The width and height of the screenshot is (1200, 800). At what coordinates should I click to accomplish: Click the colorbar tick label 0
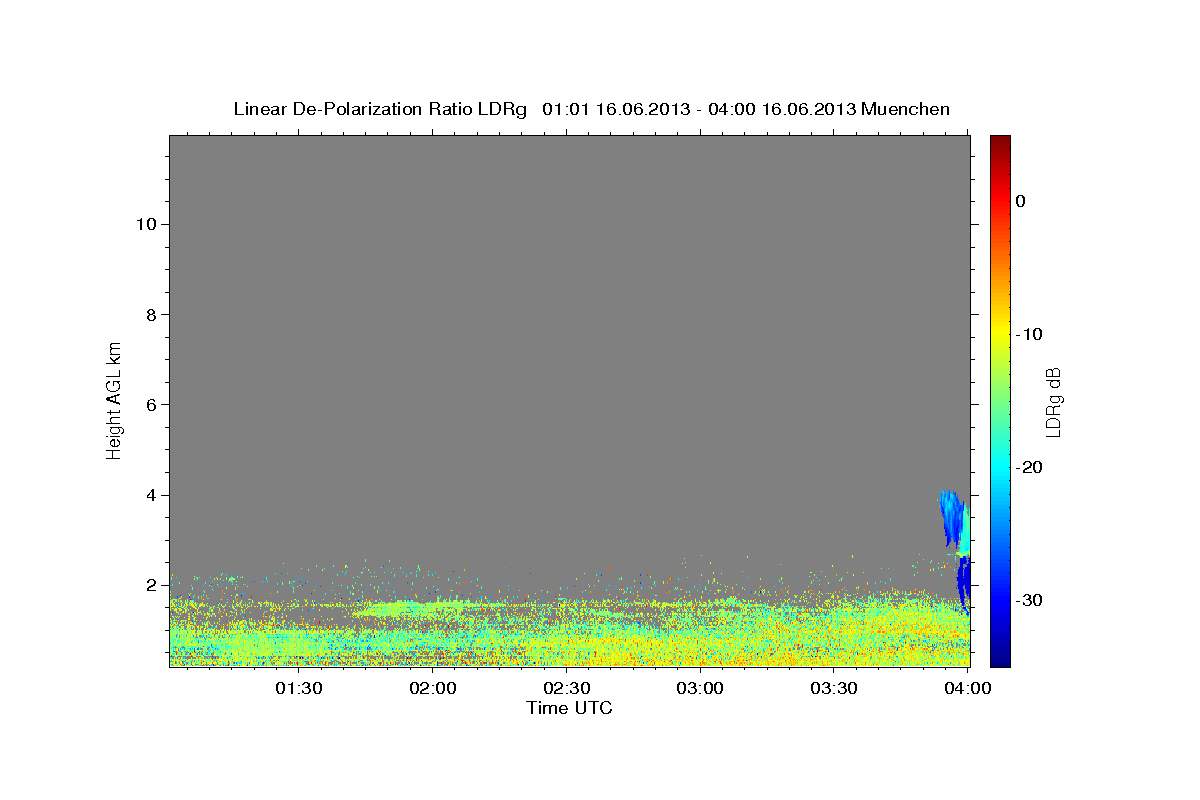point(1020,201)
